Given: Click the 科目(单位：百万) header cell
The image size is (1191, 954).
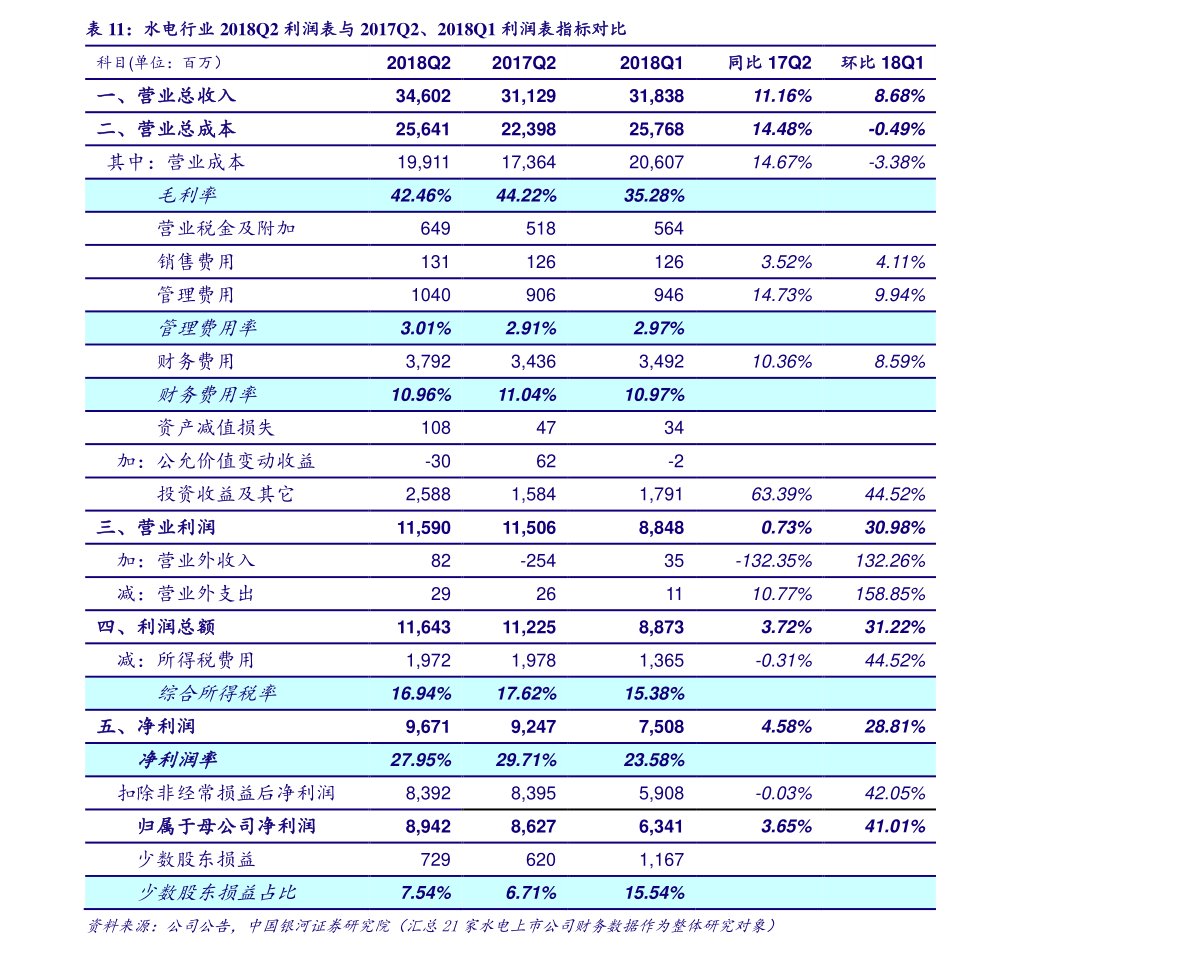Looking at the screenshot, I should [x=159, y=62].
